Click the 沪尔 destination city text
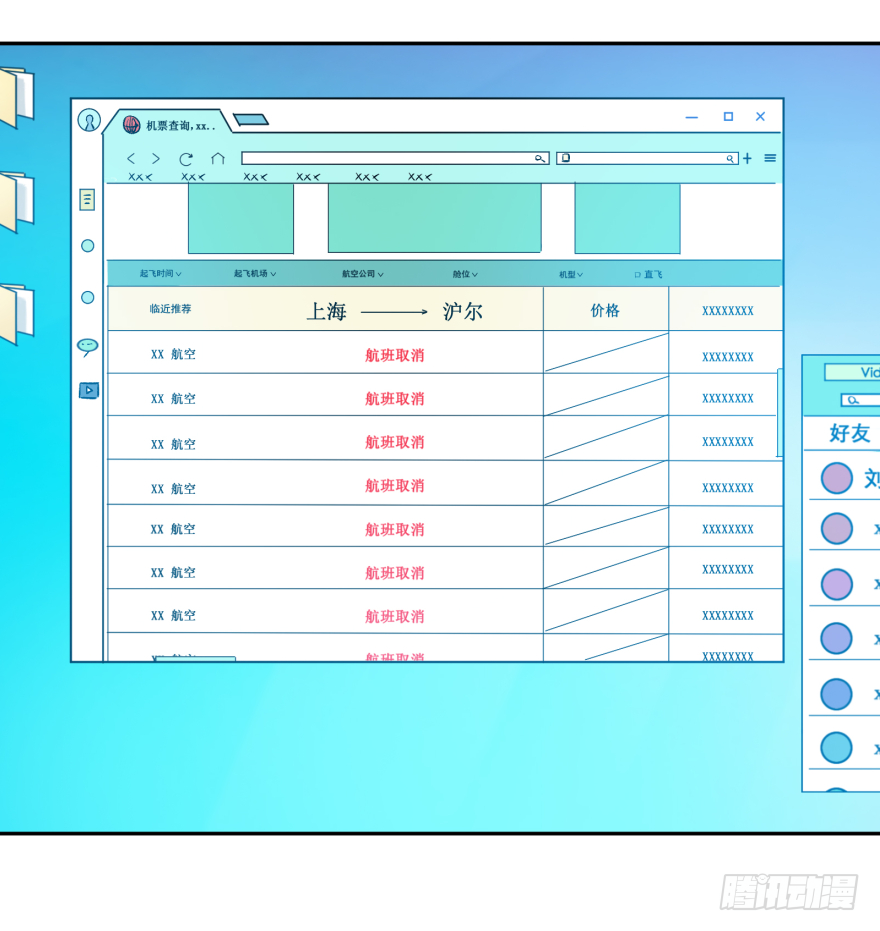 click(463, 312)
